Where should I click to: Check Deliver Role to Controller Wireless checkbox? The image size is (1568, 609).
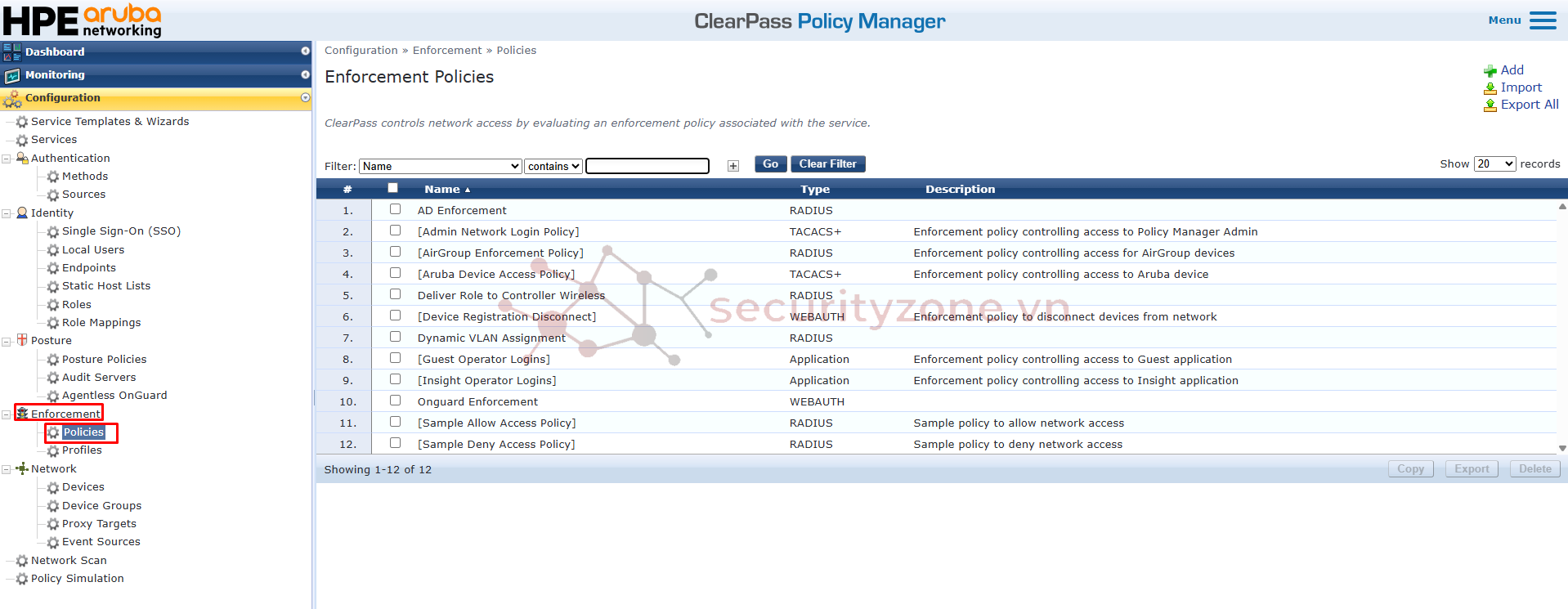click(x=396, y=294)
